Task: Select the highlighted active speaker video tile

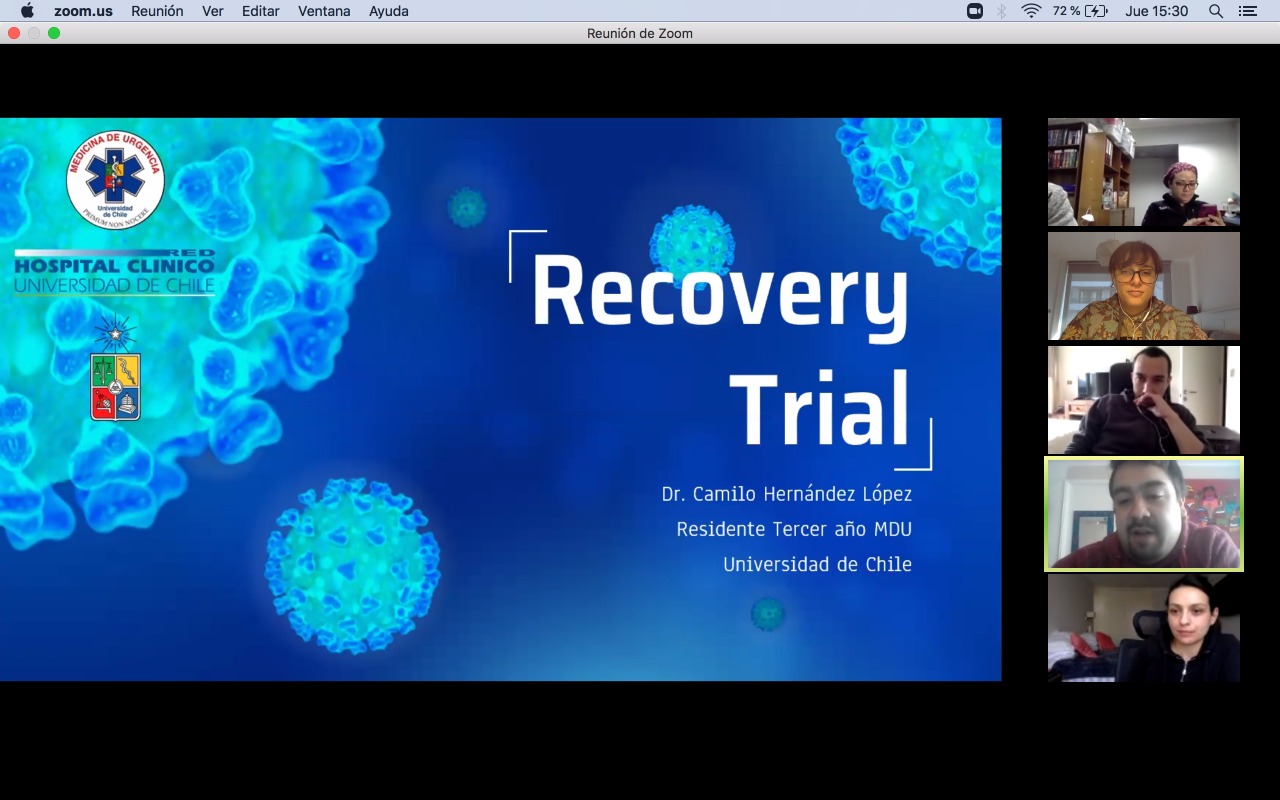Action: (x=1143, y=514)
